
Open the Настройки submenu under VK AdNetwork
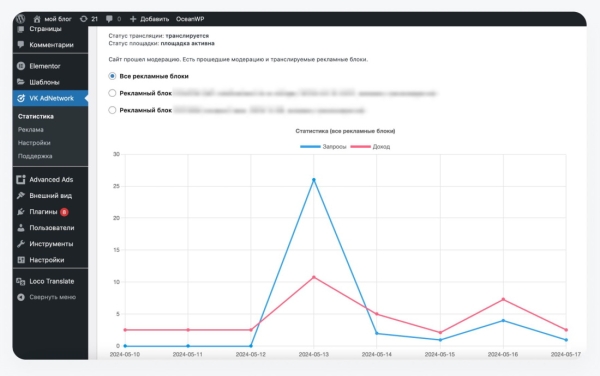(34, 143)
